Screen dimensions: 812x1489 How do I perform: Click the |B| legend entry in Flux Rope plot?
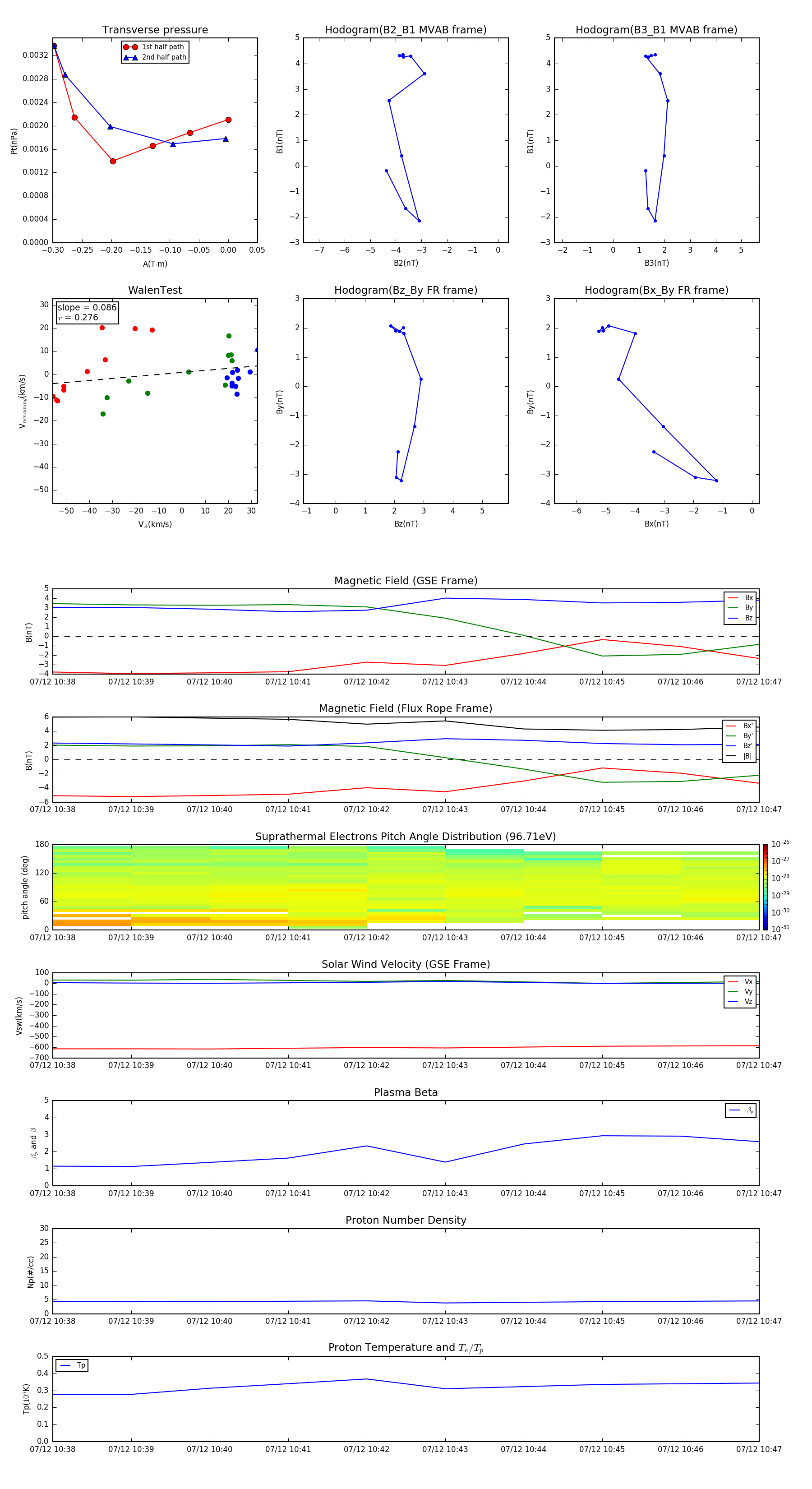click(x=739, y=756)
